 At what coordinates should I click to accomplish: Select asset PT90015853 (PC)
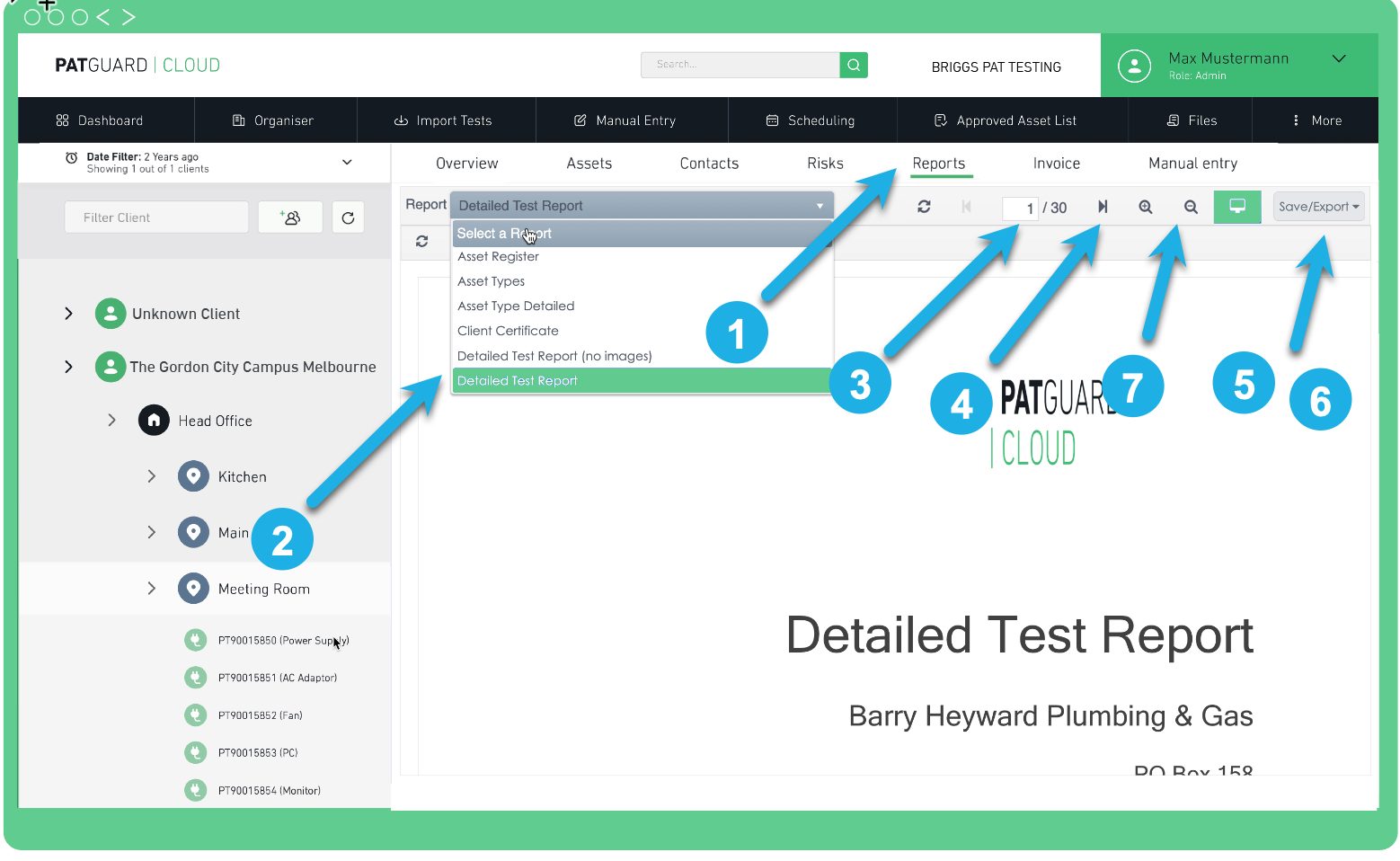tap(258, 753)
